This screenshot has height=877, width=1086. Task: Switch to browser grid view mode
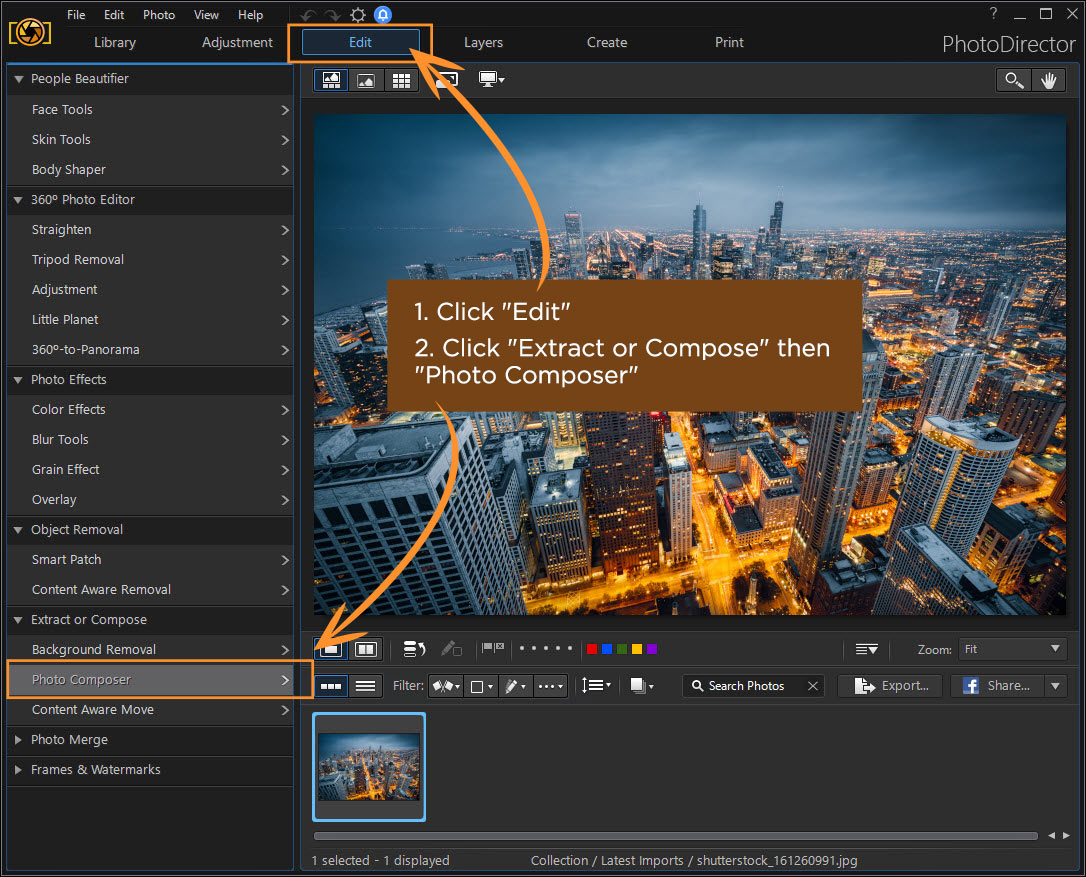(401, 81)
